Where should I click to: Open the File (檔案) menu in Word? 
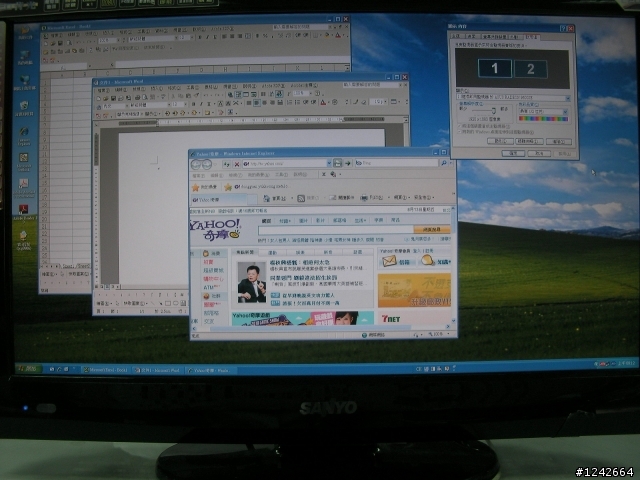tap(103, 89)
